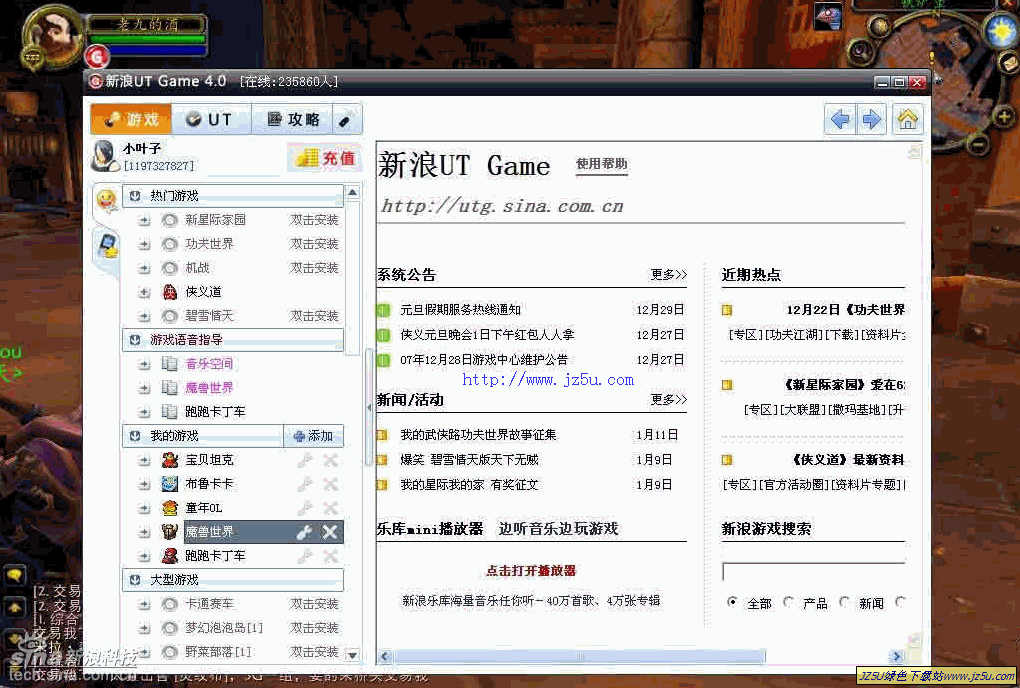1020x688 pixels.
Task: Collapse the 我的游戏 group
Action: coord(135,436)
